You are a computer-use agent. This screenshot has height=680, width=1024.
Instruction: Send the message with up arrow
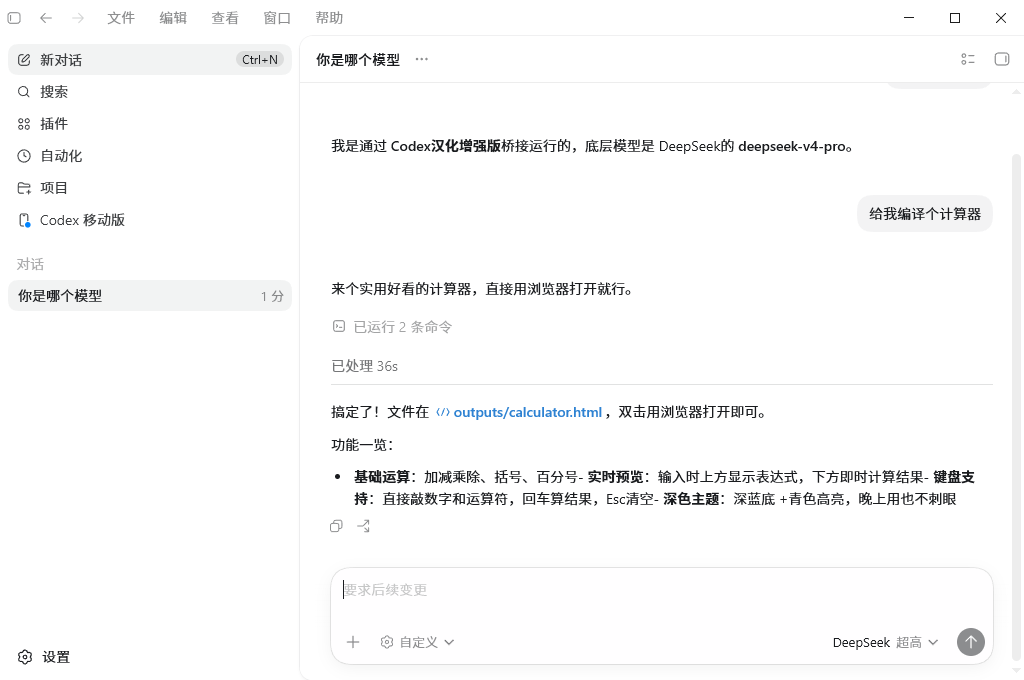coord(971,642)
